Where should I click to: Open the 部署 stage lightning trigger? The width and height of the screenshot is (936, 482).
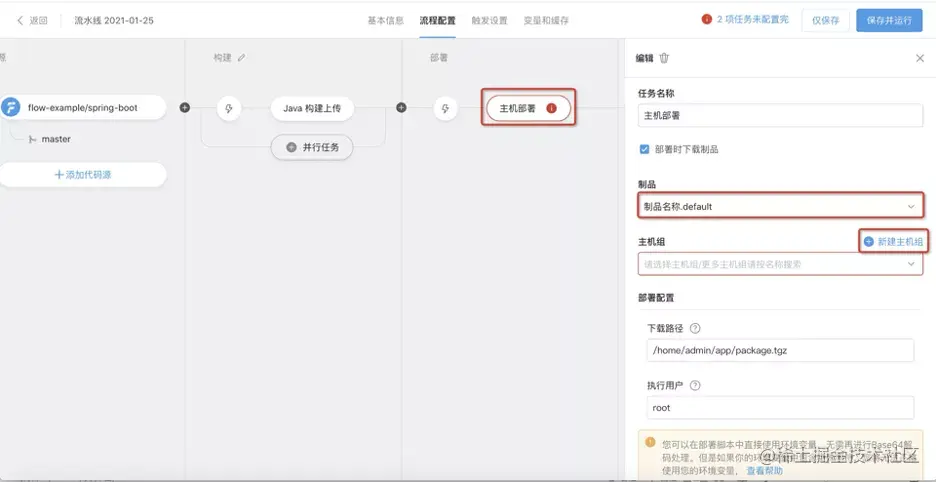(x=445, y=109)
